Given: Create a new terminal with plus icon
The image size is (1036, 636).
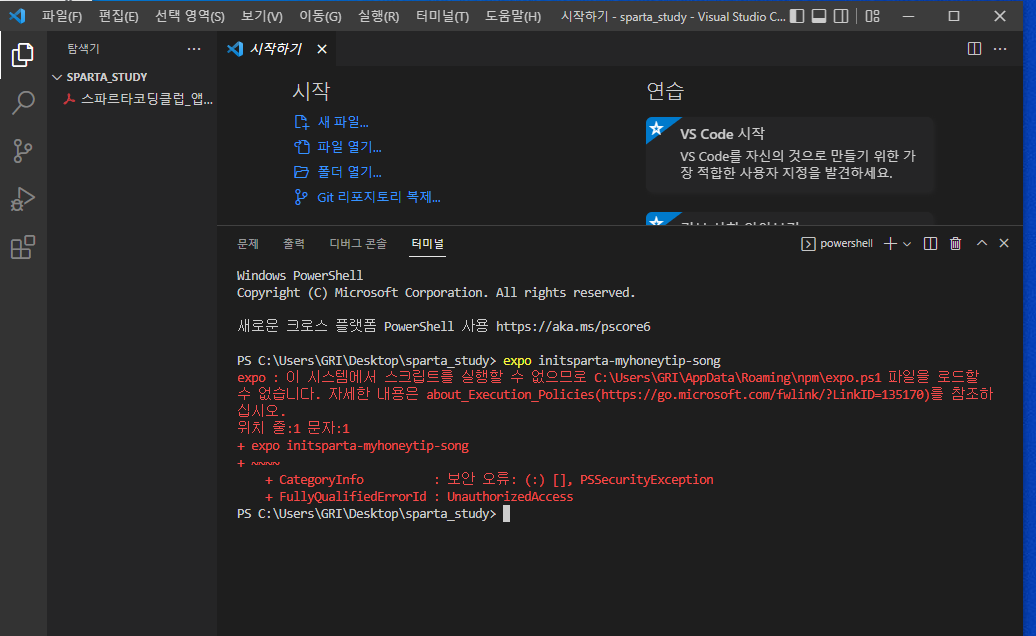Looking at the screenshot, I should pyautogui.click(x=890, y=244).
